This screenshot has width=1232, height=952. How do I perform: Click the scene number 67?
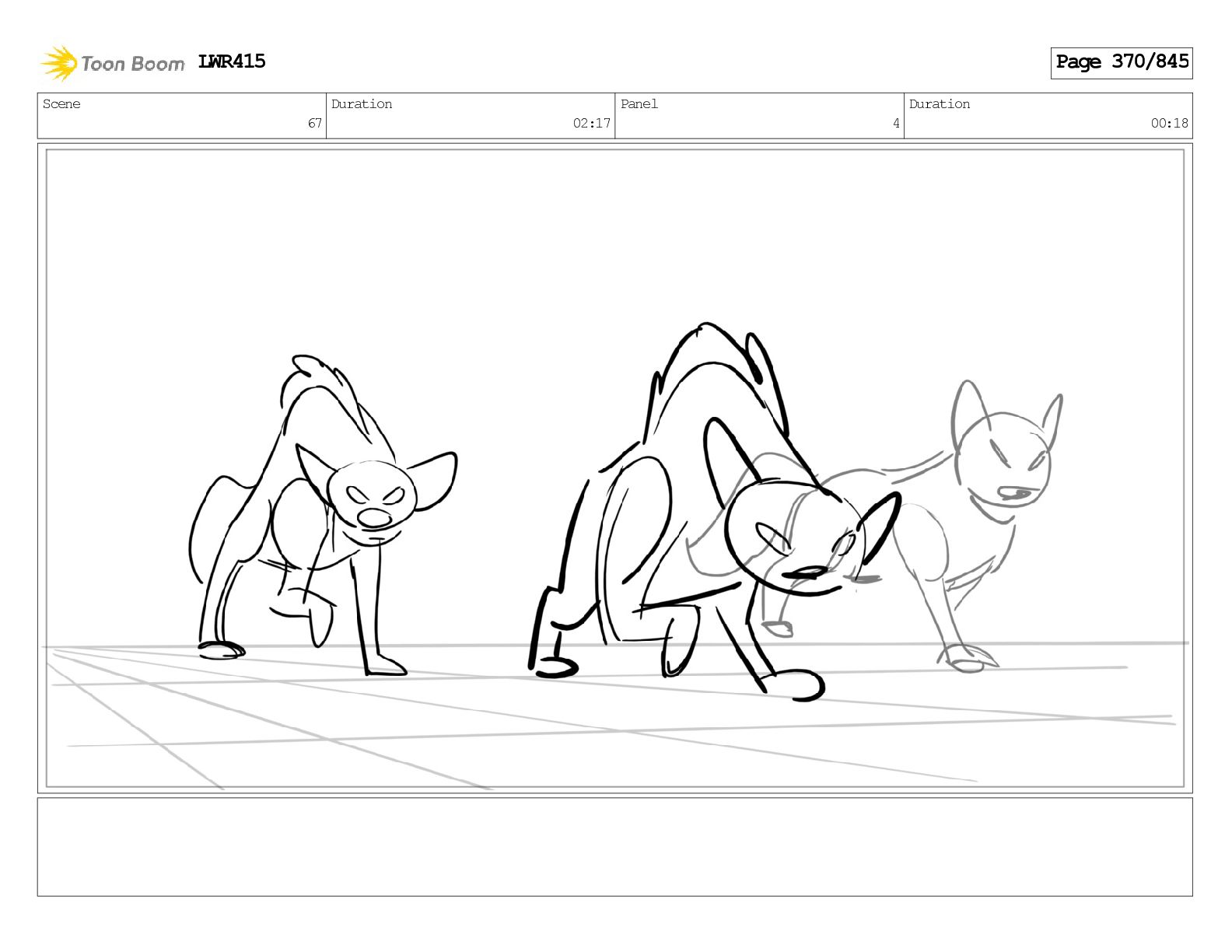pyautogui.click(x=314, y=123)
